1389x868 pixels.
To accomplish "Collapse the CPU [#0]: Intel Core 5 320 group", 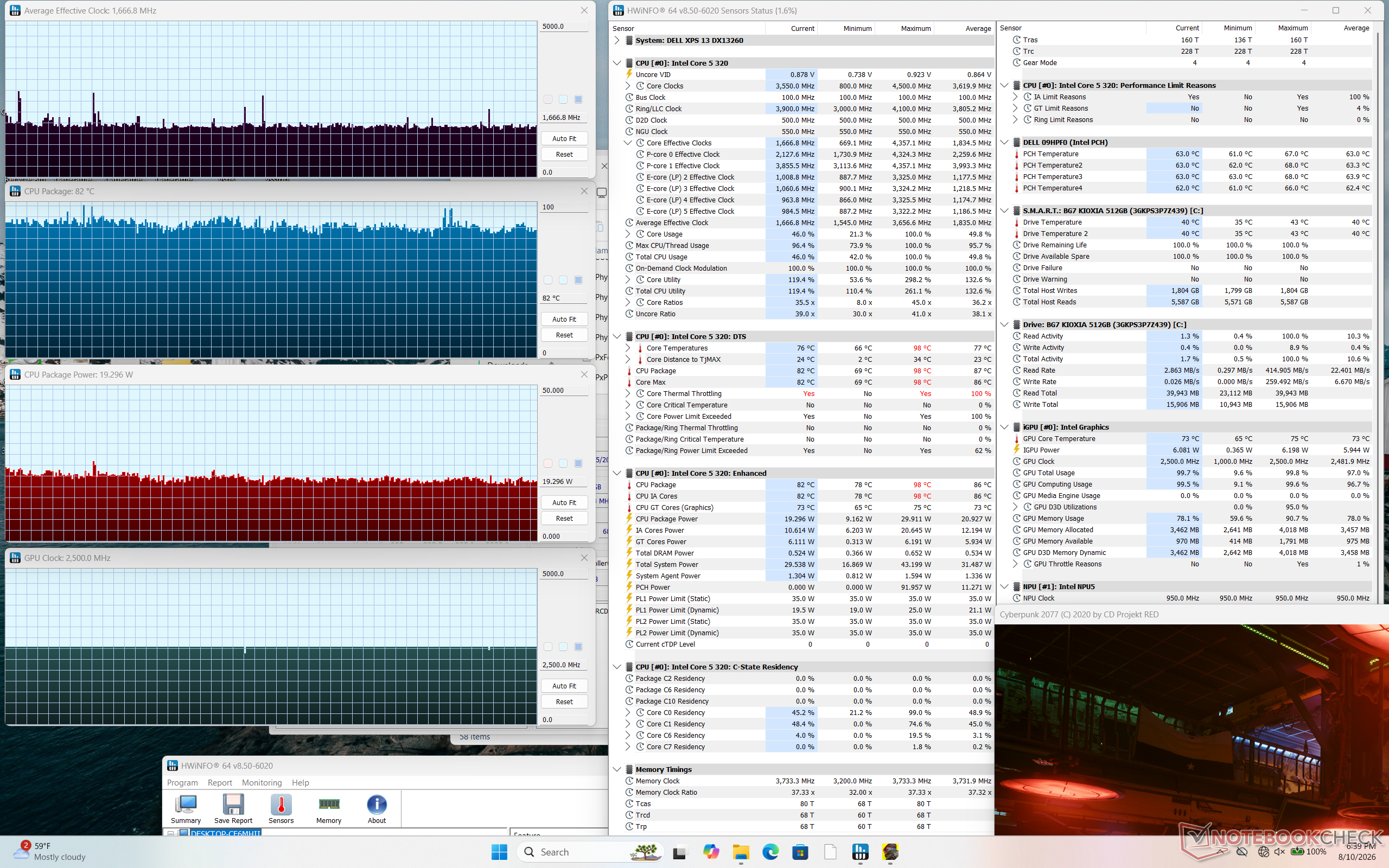I will (617, 63).
